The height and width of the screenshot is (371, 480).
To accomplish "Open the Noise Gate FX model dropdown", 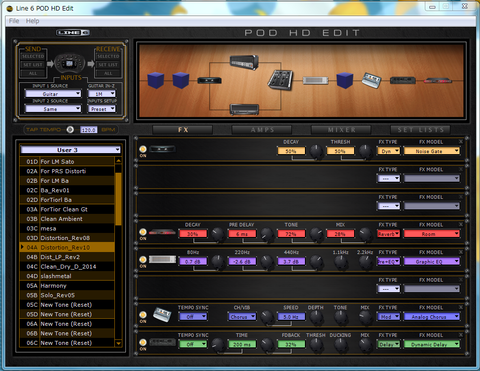I will click(432, 151).
